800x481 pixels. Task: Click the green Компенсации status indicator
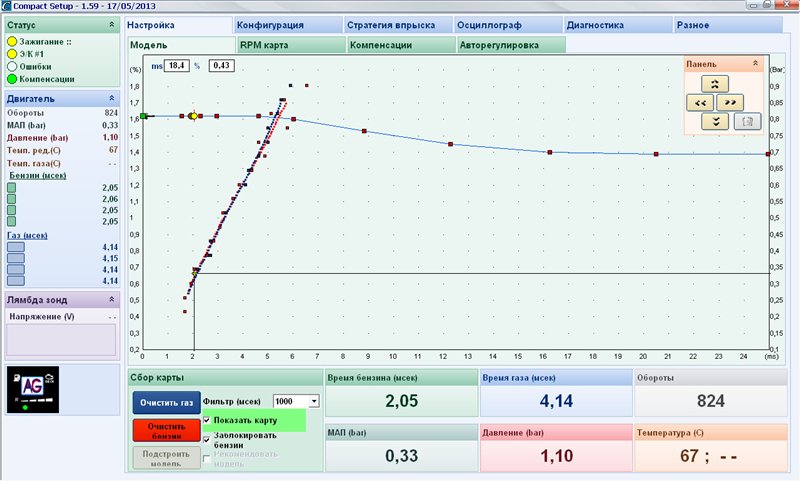12,78
